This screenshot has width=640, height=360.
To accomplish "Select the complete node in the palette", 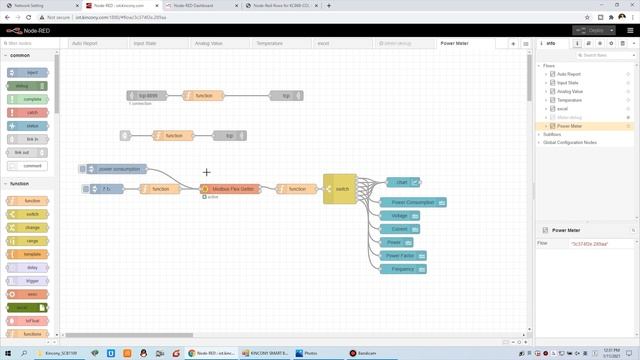I will 27,99.
